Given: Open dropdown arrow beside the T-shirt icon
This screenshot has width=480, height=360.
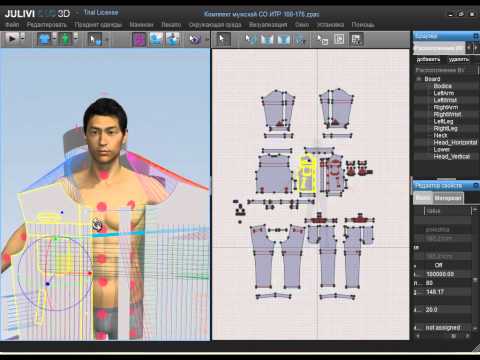Looking at the screenshot, I should coord(54,37).
